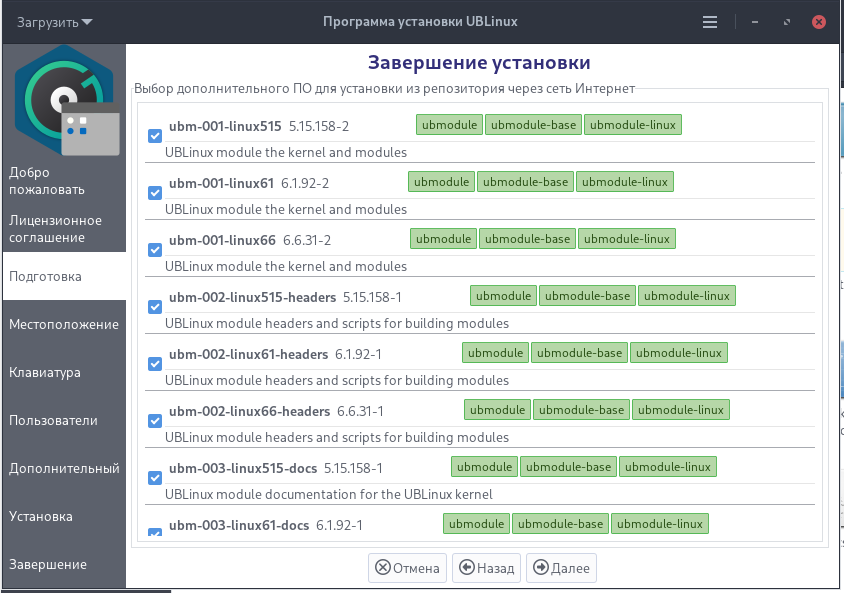
Task: Click ubmodule tag on ubm-003-linux61-docs row
Action: (476, 524)
